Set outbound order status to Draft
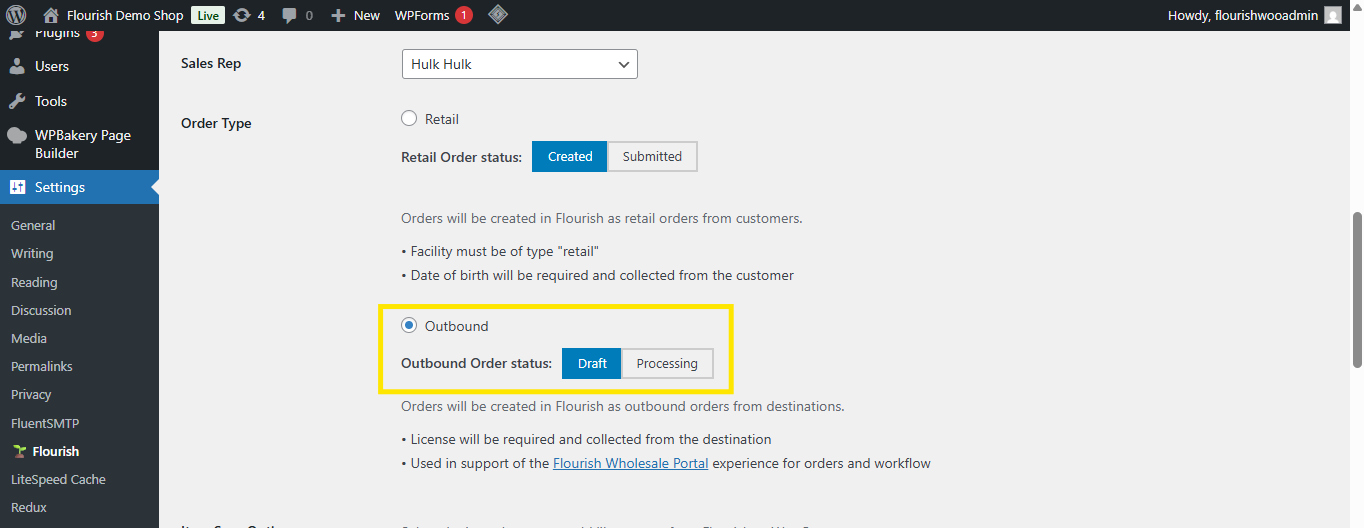Screen dimensions: 1364x528 (592, 363)
